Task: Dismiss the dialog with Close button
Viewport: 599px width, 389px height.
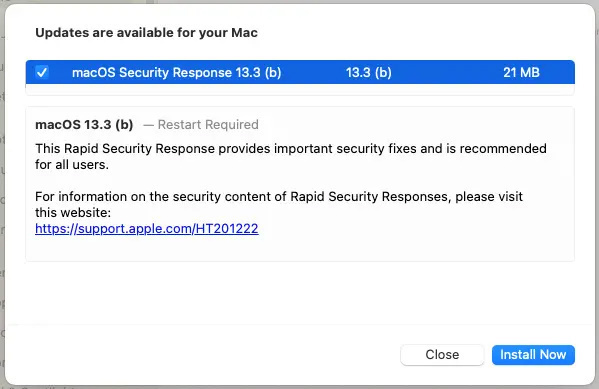Action: (442, 355)
